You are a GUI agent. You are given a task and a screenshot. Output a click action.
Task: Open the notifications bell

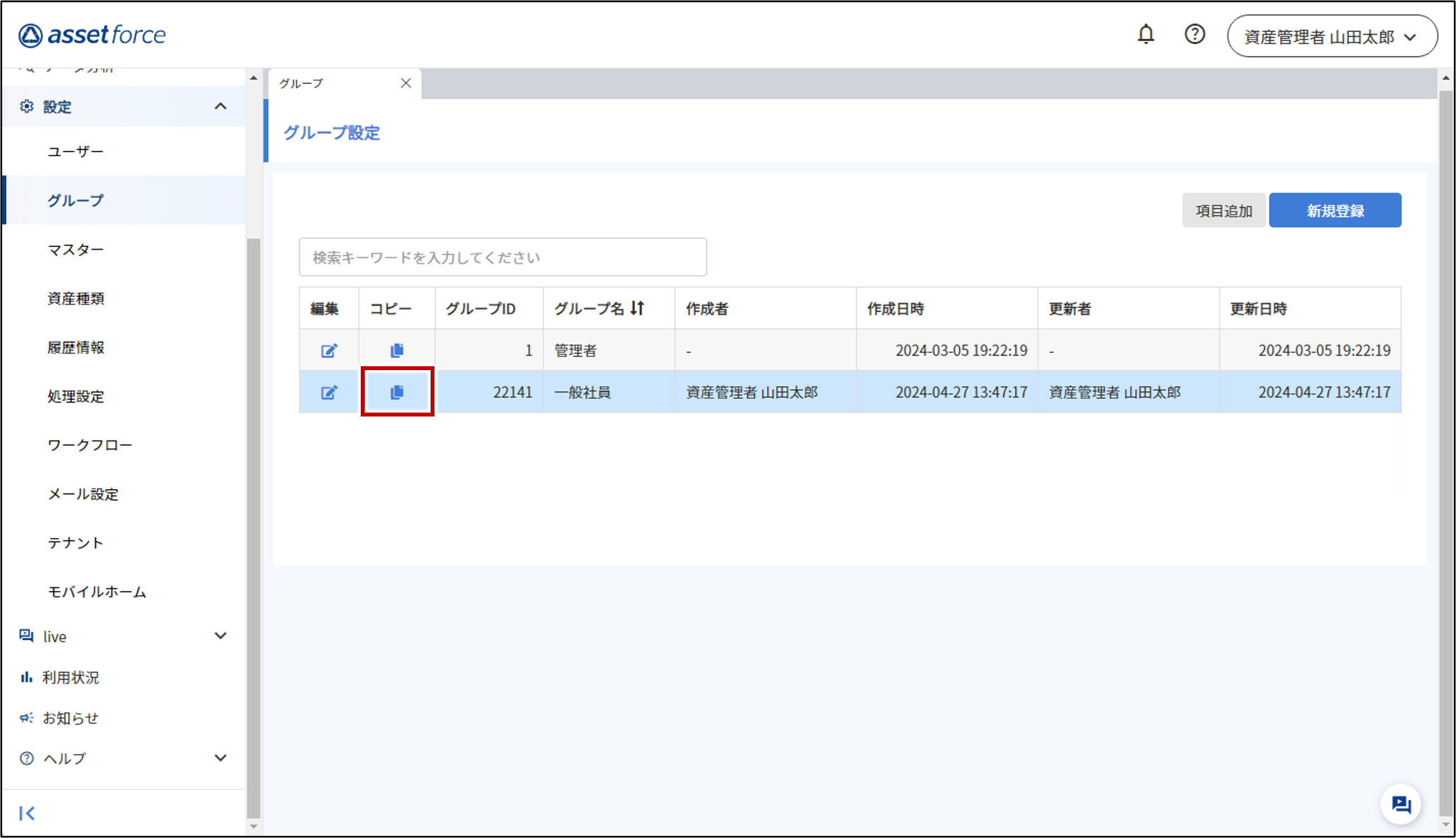1145,35
